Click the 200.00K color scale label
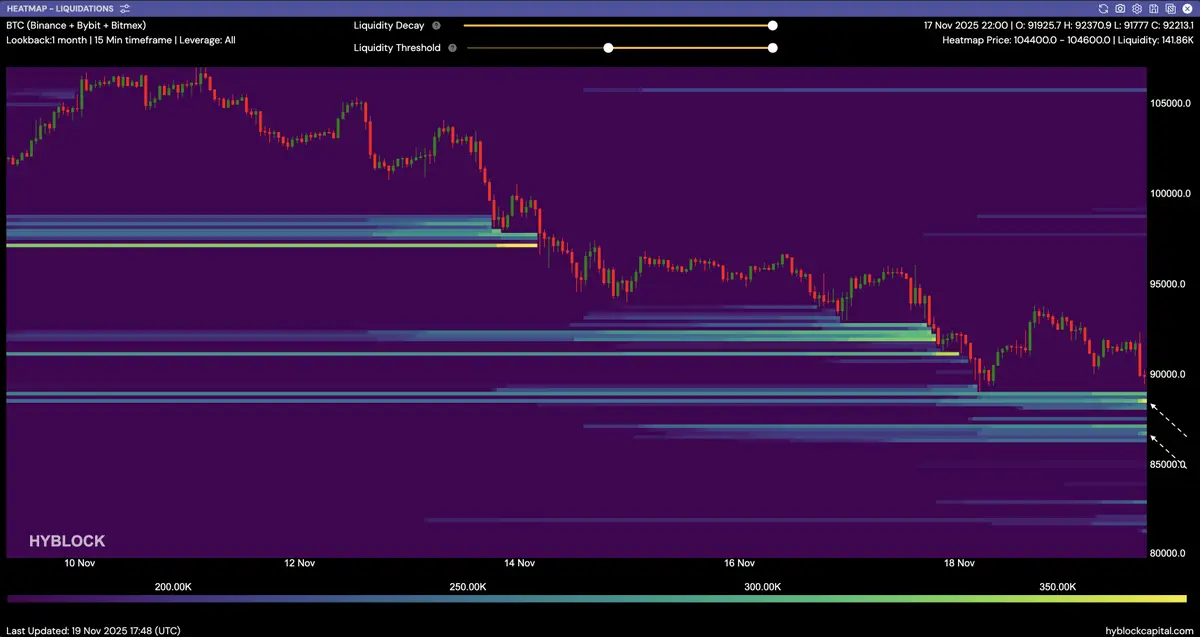 tap(173, 587)
